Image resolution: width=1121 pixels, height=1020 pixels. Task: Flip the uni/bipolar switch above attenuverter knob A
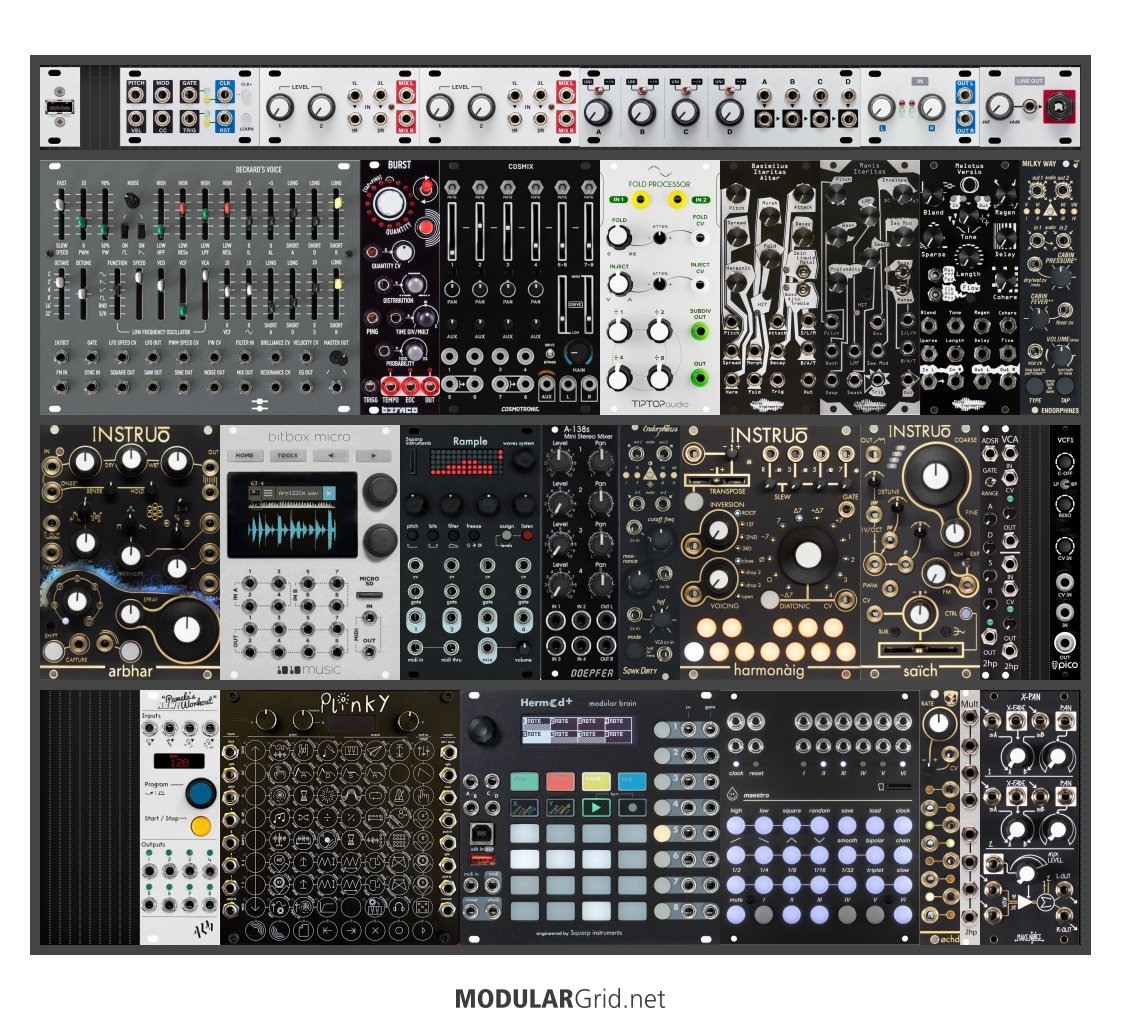point(598,91)
